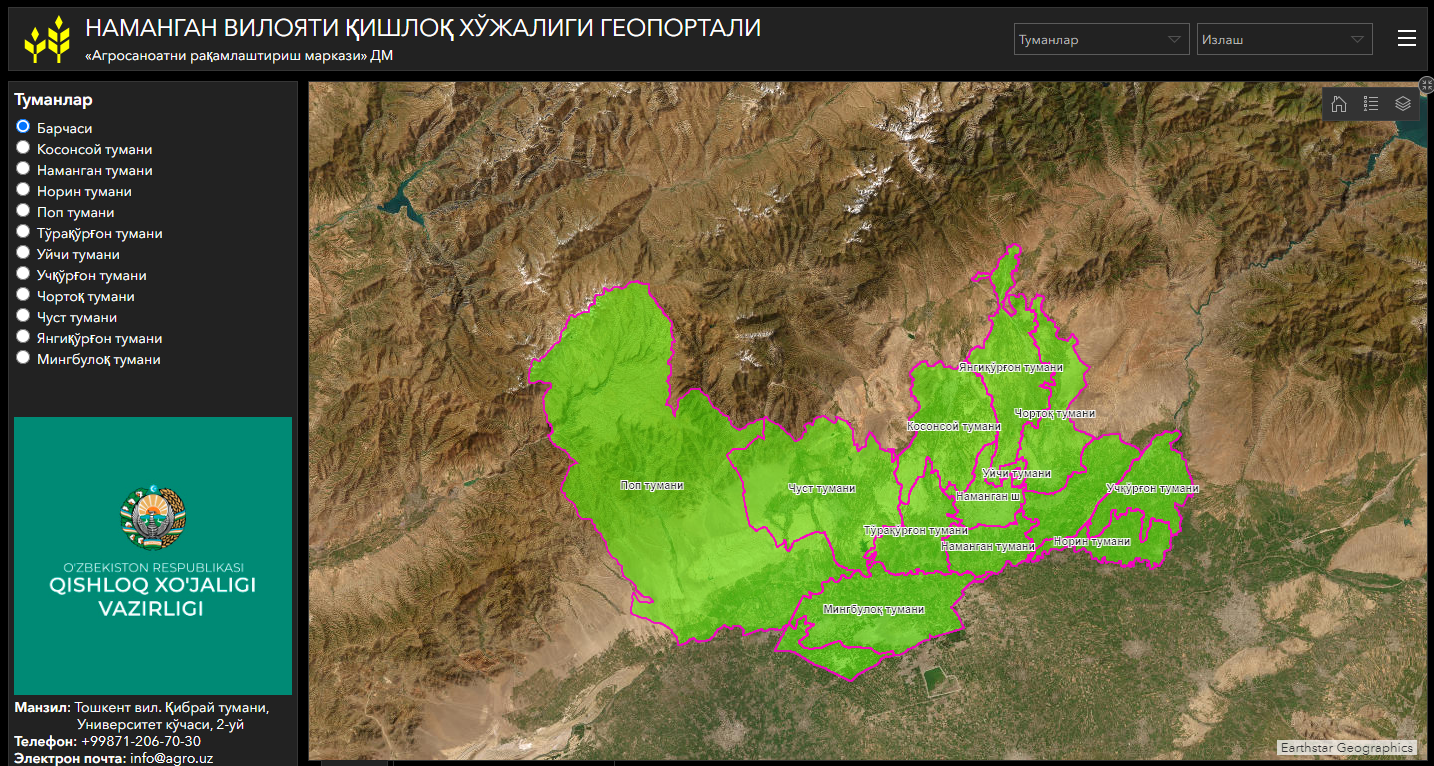Image resolution: width=1434 pixels, height=766 pixels.
Task: Open the map legend list icon
Action: (1371, 104)
